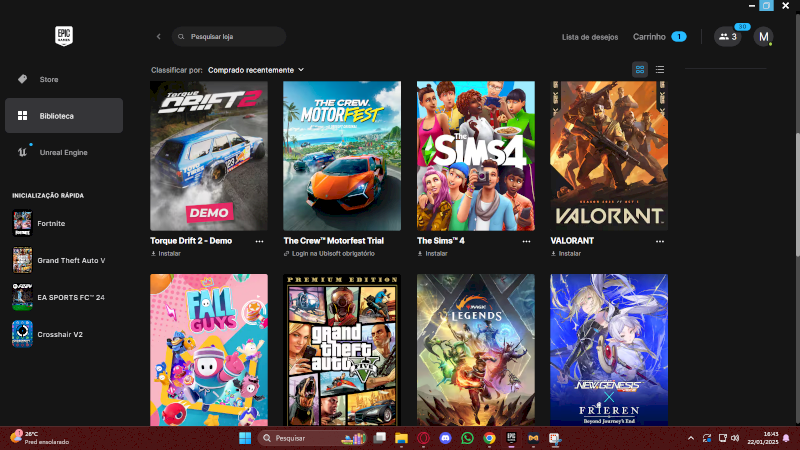Open the Carrinho shopping cart
This screenshot has width=800, height=450.
click(659, 37)
